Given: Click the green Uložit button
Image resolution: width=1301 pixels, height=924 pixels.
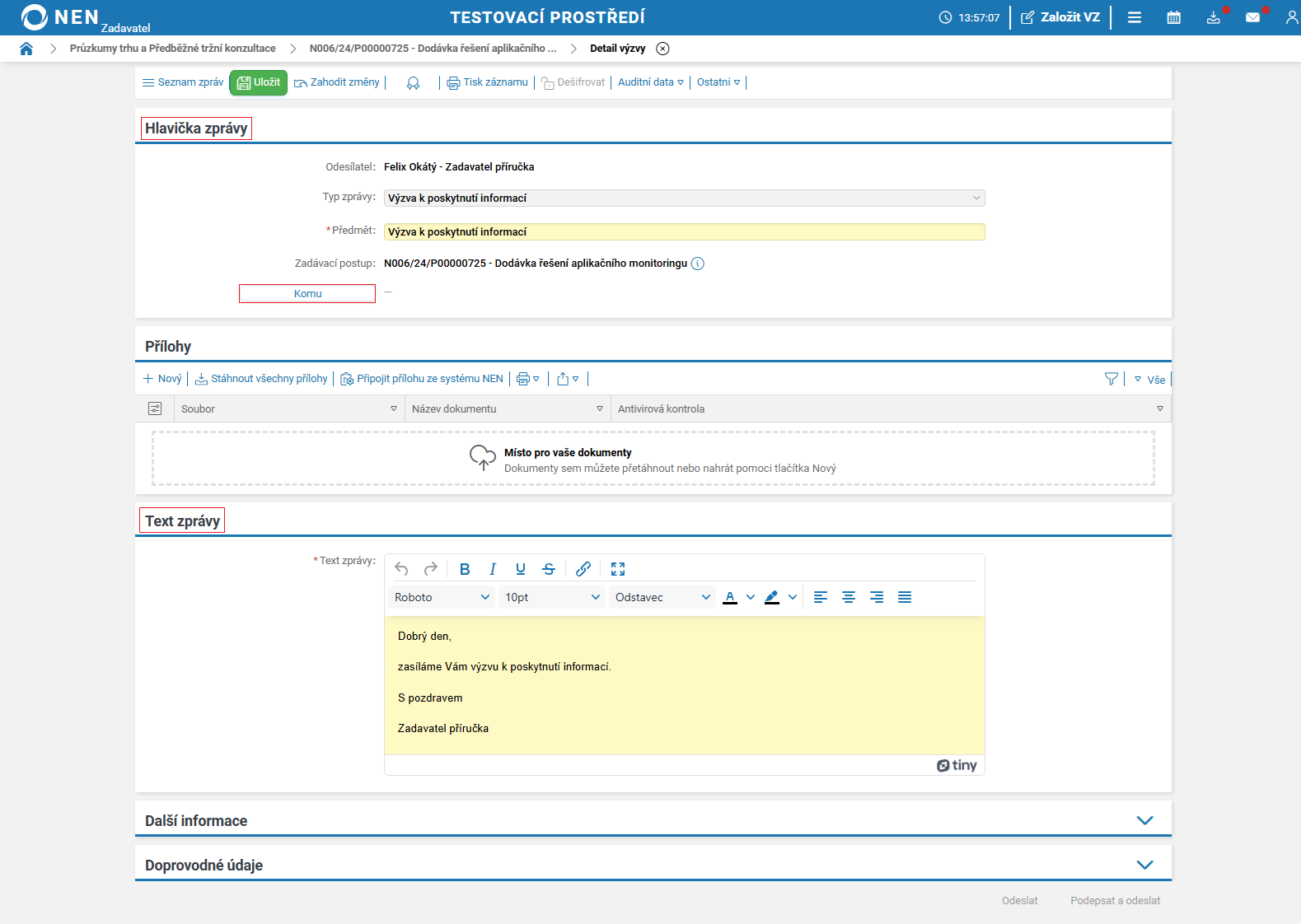Looking at the screenshot, I should [259, 82].
